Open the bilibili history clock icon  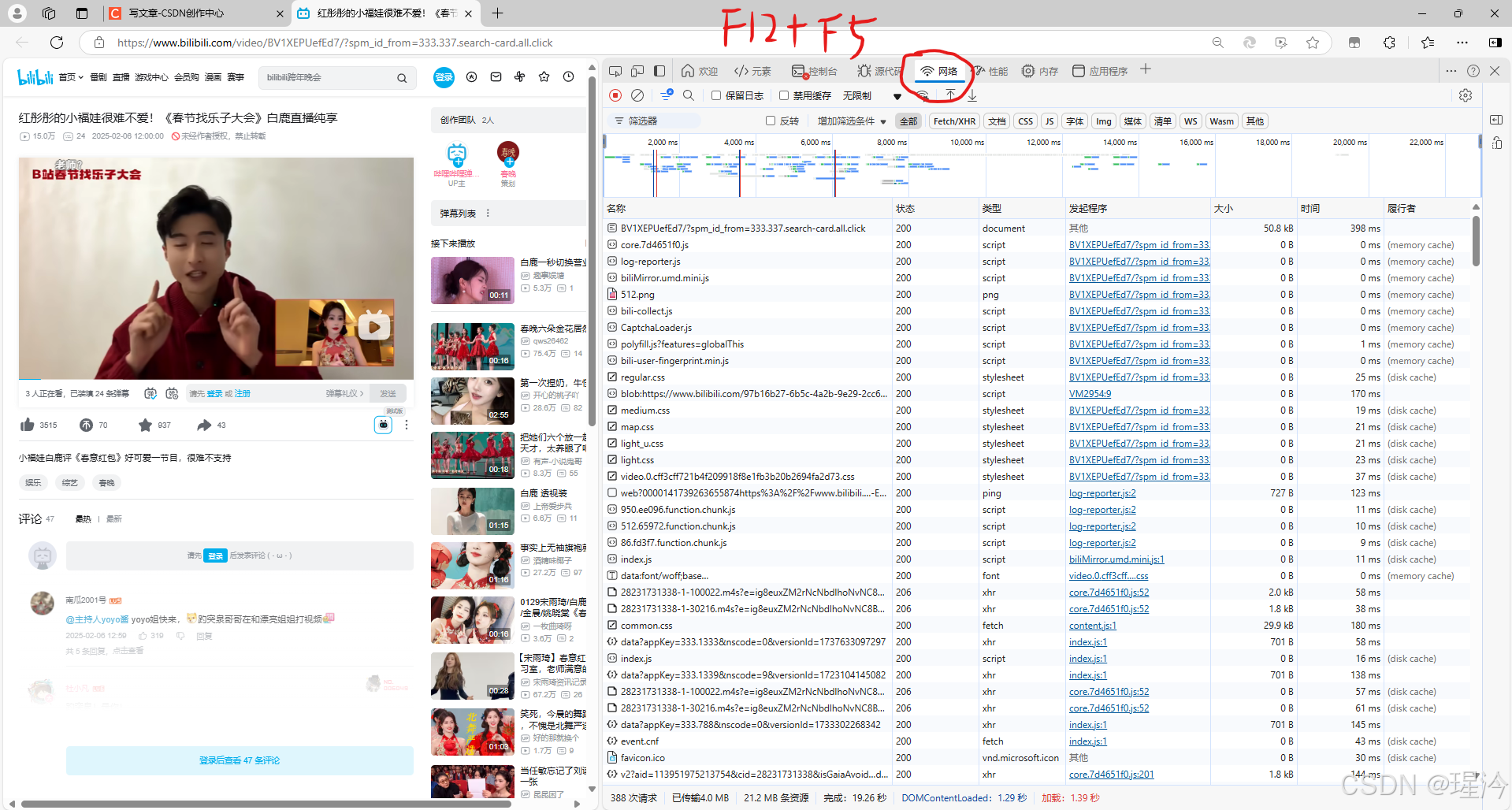click(568, 77)
